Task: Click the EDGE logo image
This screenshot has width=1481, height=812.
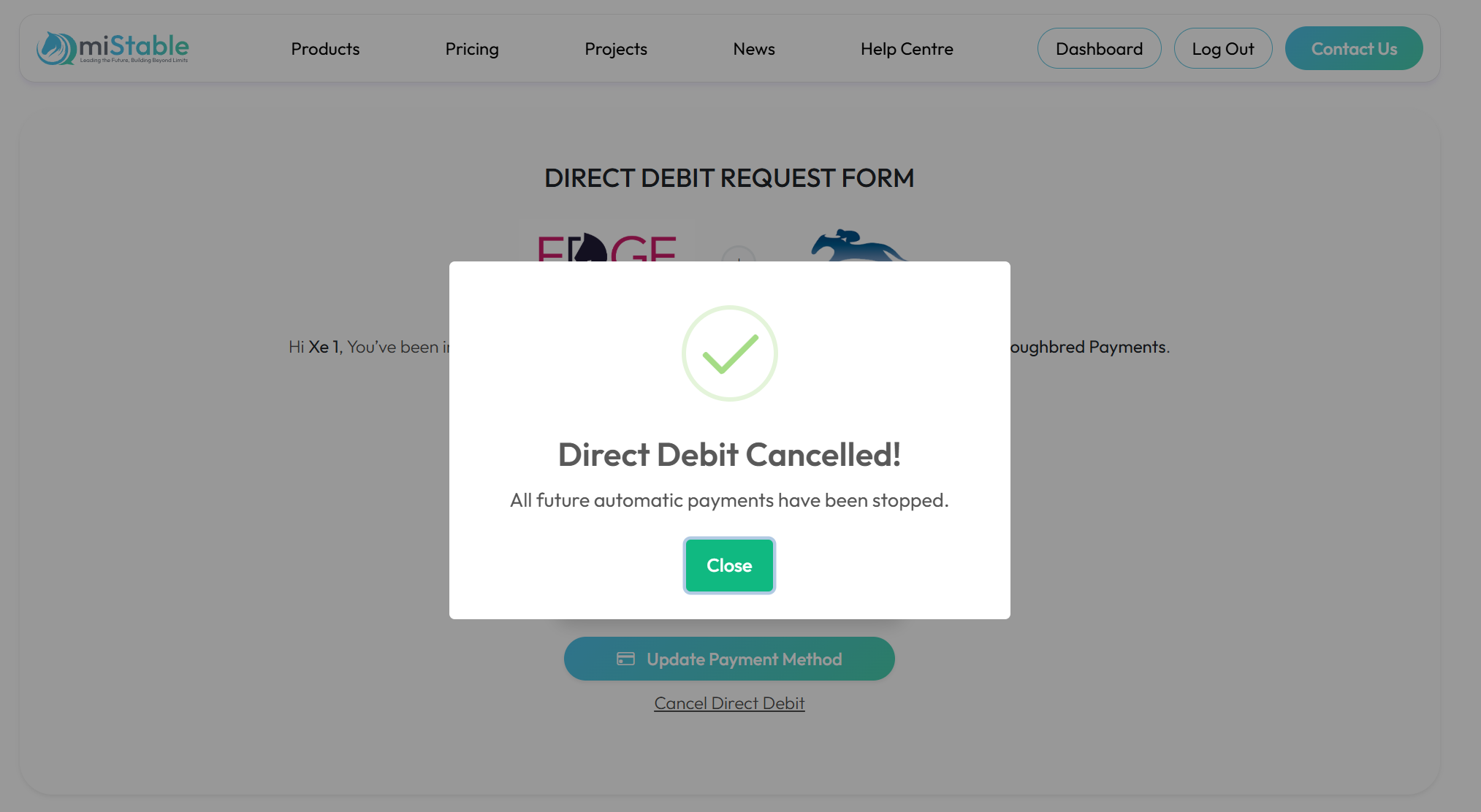Action: 606,248
